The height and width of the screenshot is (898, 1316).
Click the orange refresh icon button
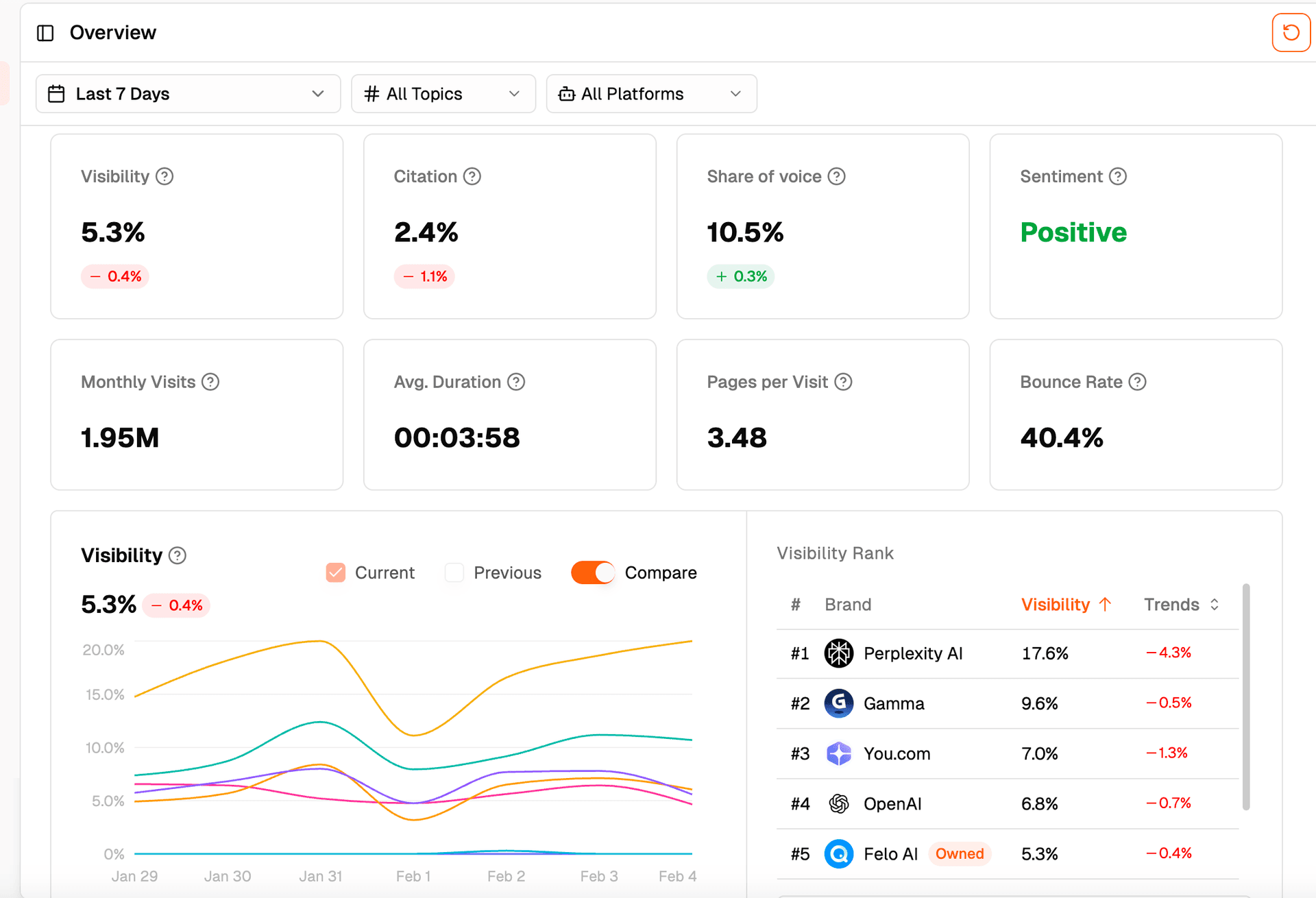point(1291,32)
